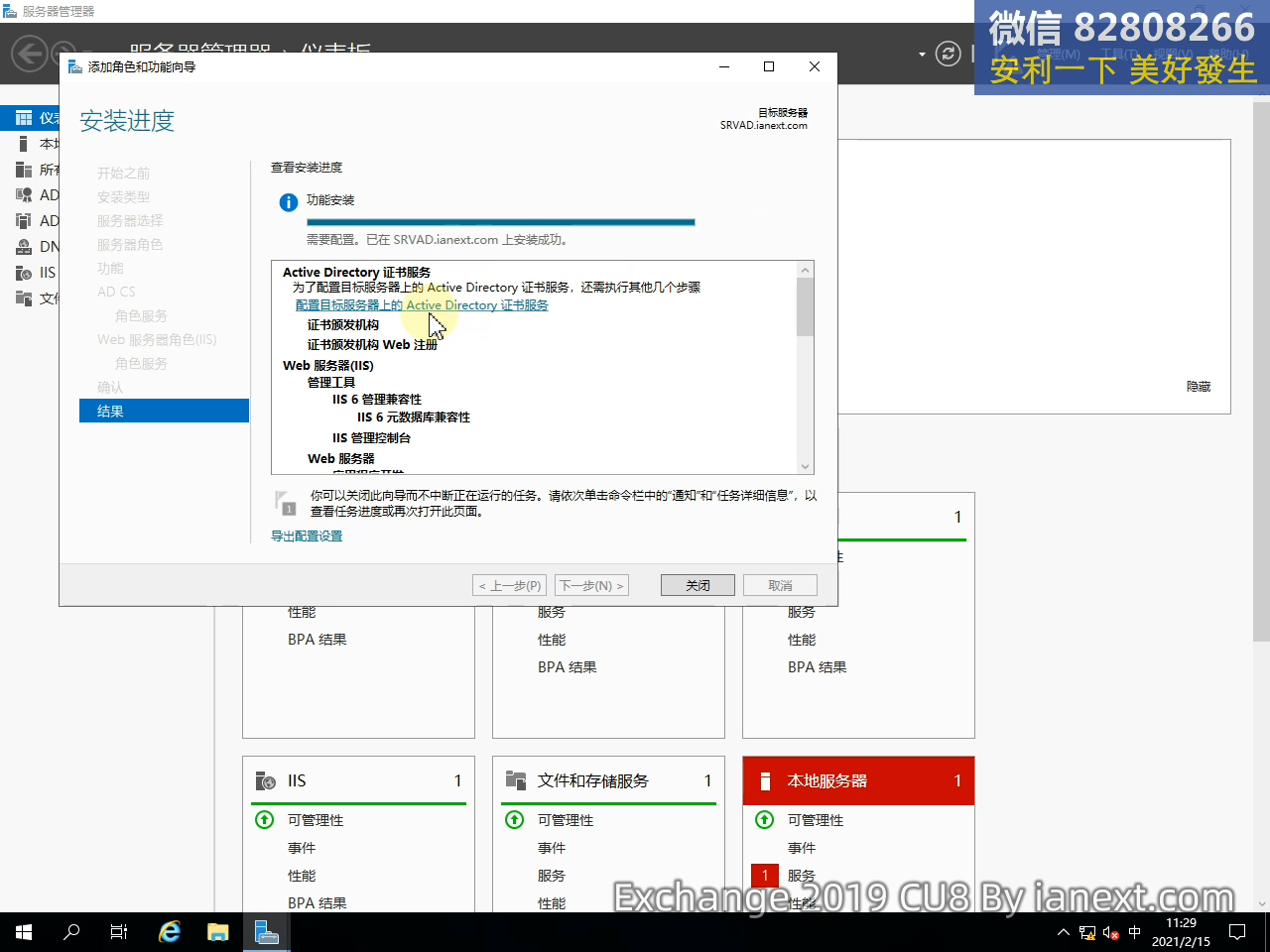Open taskbar search magnifier

tap(71, 932)
